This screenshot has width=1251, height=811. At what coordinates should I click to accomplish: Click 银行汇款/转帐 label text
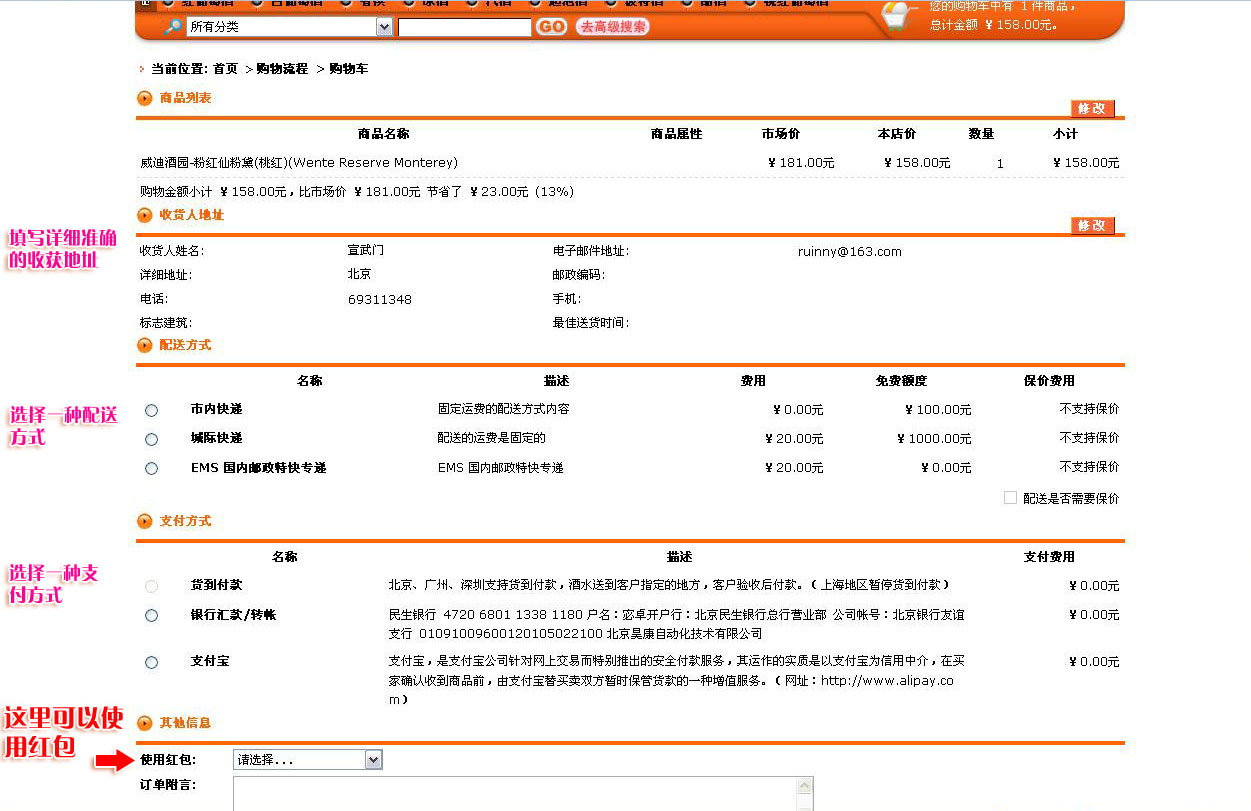coord(233,615)
